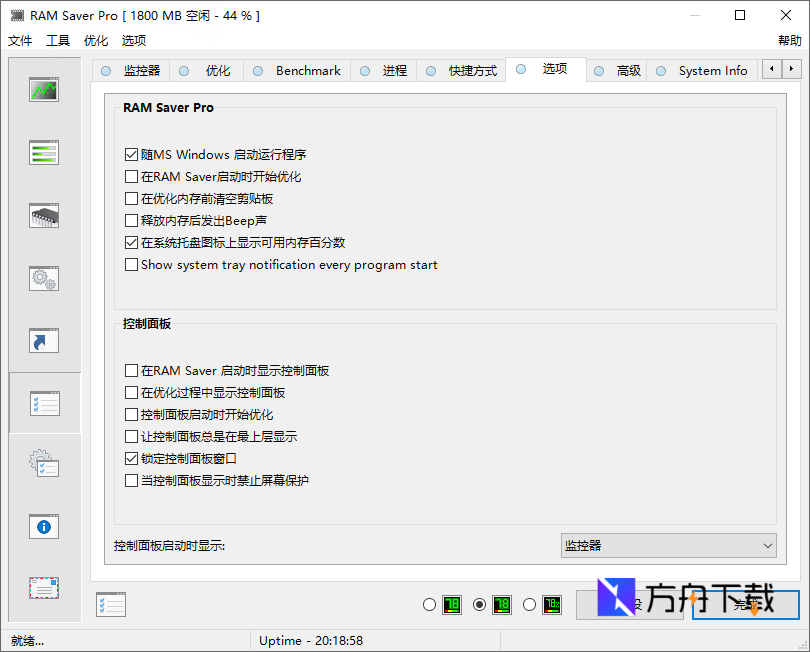Select the shortcut arrow icon in sidebar
810x652 pixels.
pyautogui.click(x=43, y=340)
